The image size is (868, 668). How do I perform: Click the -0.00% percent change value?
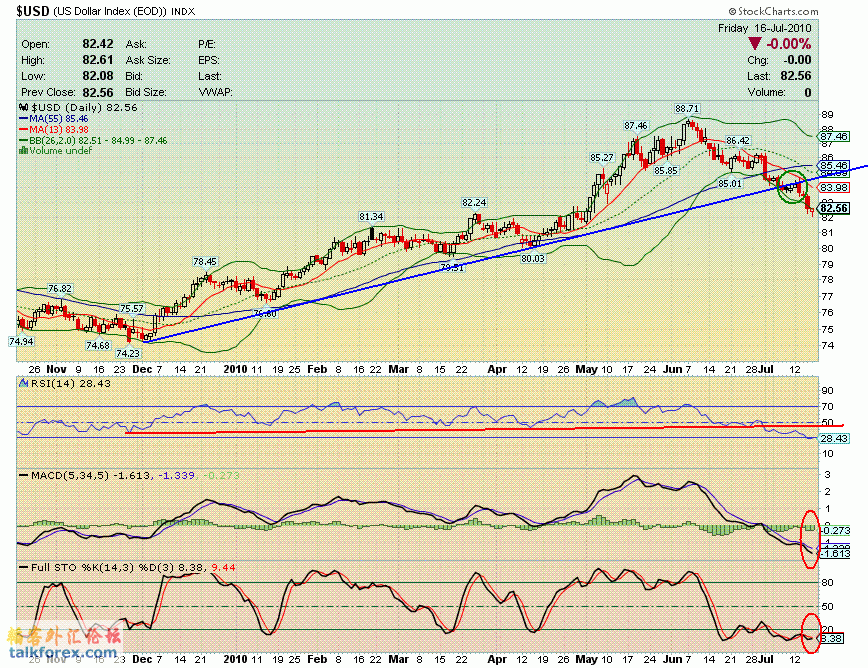(789, 44)
